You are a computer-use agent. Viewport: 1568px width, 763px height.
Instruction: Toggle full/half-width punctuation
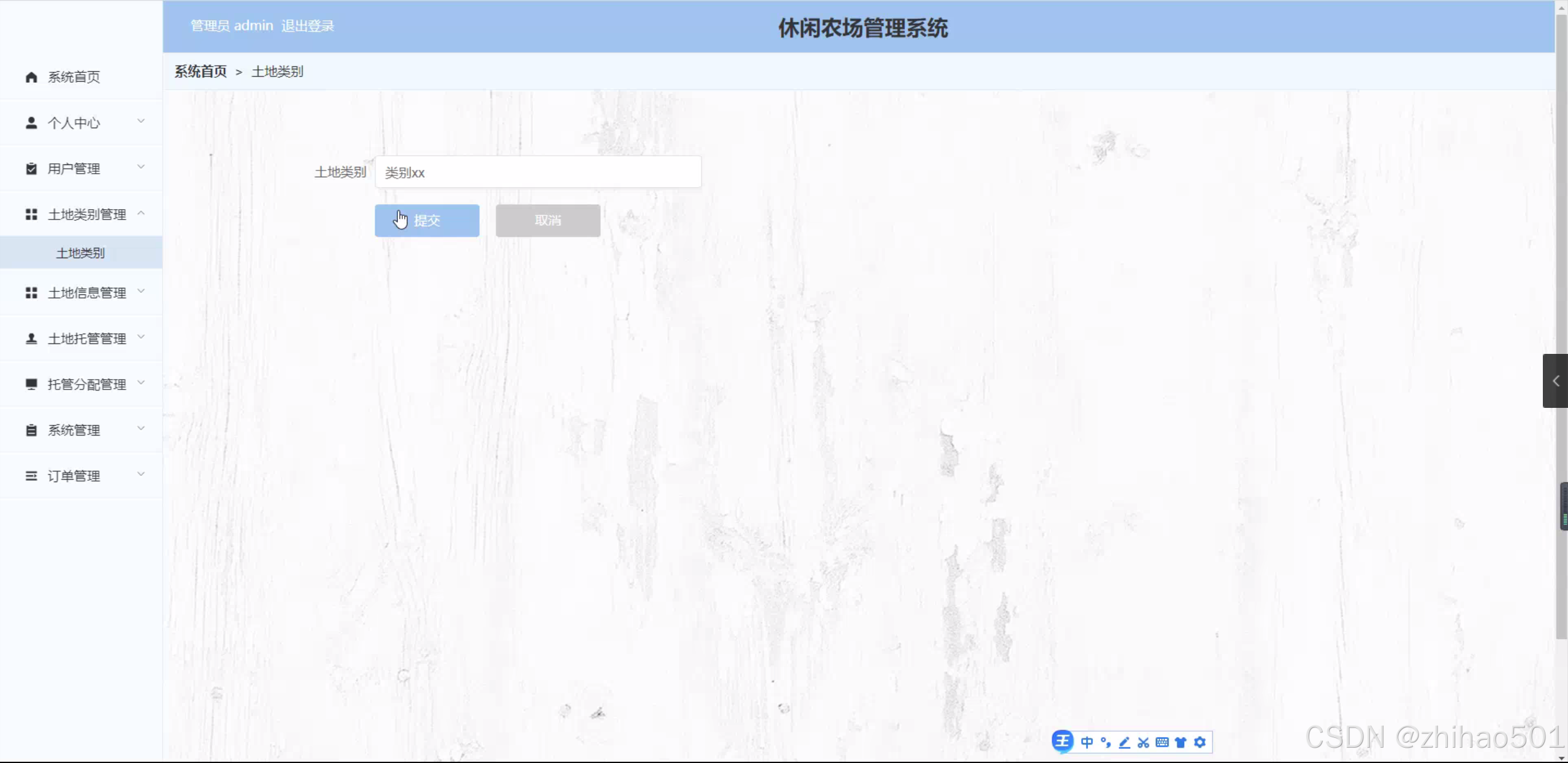pos(1104,742)
